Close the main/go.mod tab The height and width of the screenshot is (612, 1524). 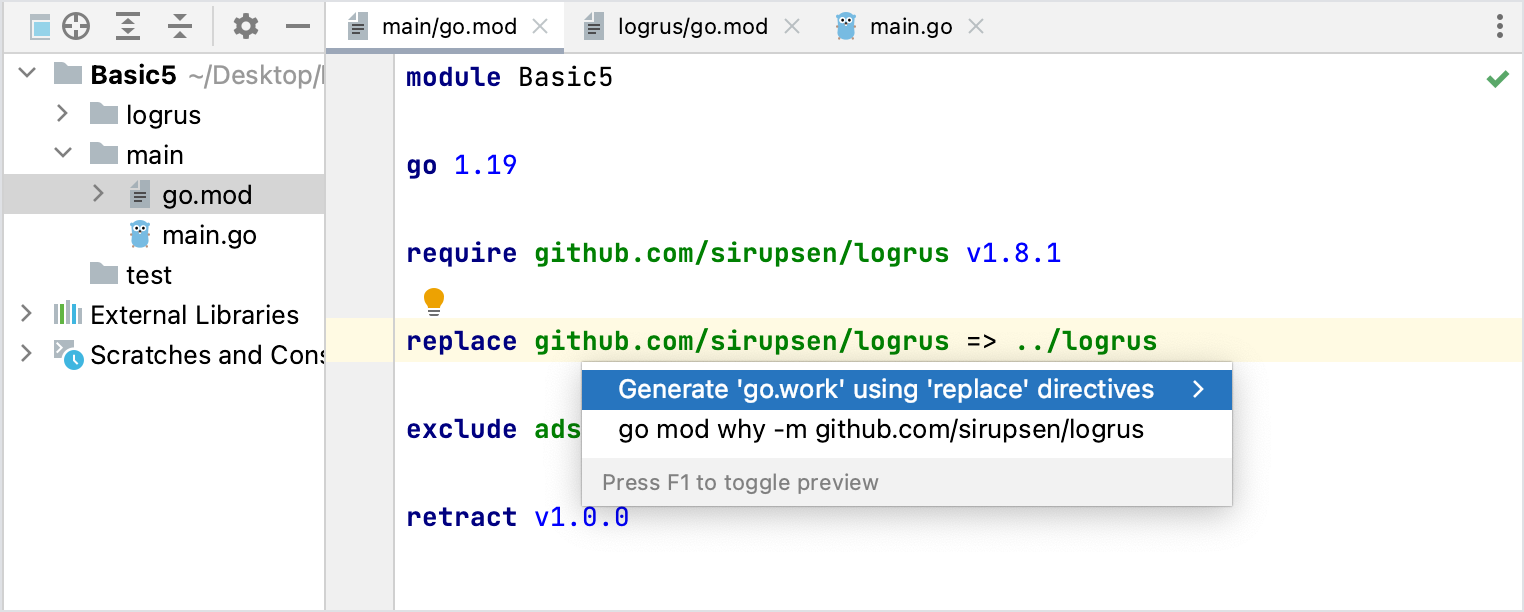click(540, 27)
